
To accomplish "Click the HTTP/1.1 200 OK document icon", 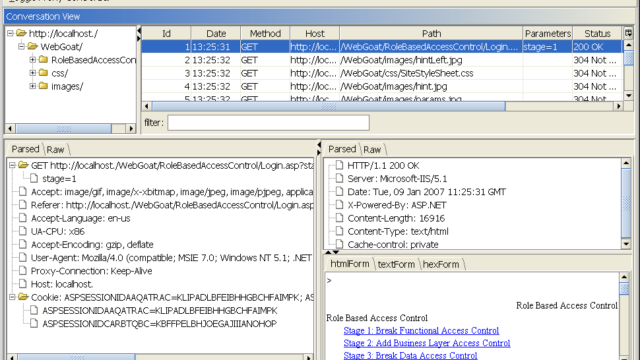I will click(x=339, y=165).
